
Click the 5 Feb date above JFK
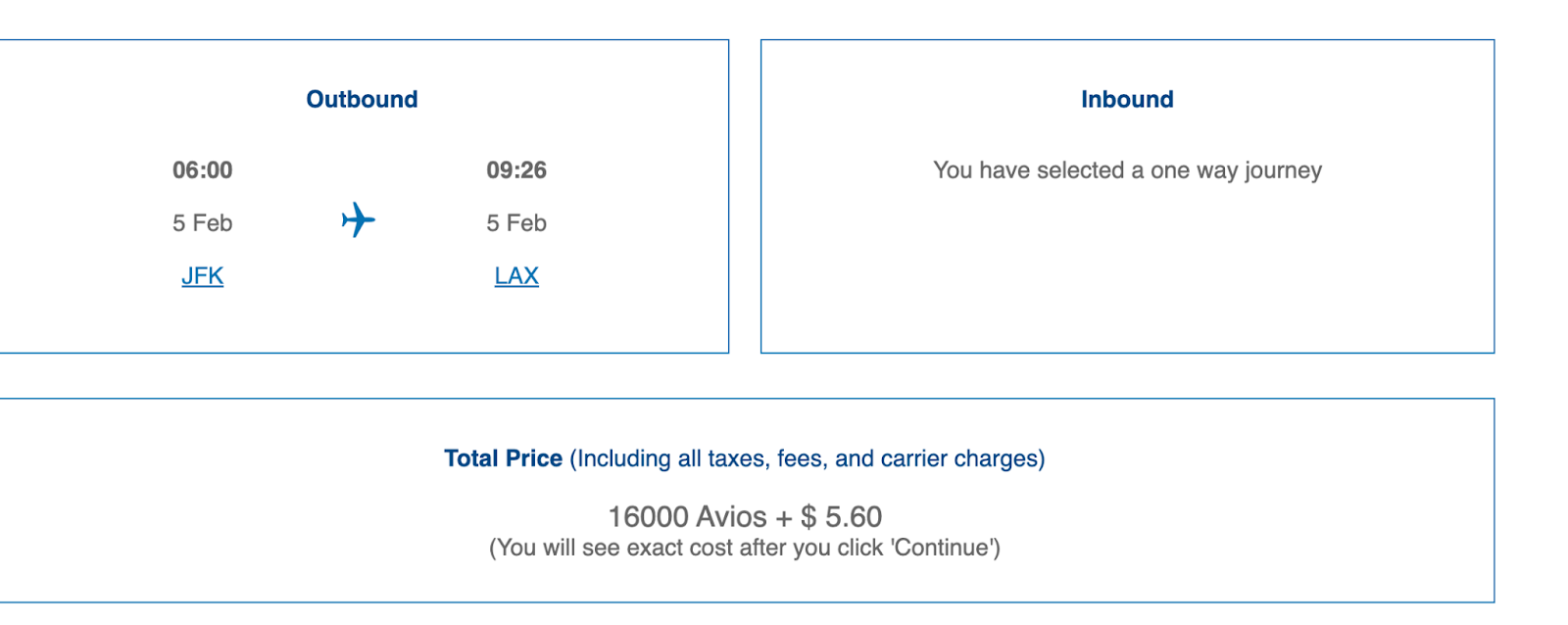(203, 223)
